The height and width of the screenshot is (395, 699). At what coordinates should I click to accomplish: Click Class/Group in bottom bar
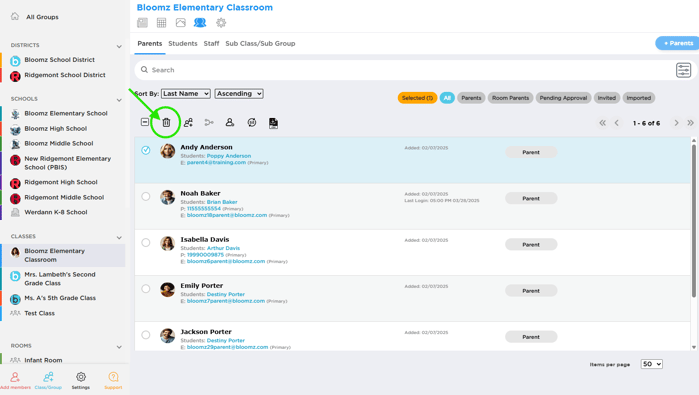[x=48, y=381]
